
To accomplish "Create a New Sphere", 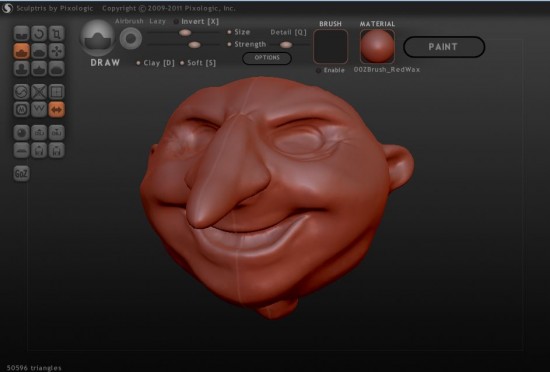I will (x=21, y=133).
